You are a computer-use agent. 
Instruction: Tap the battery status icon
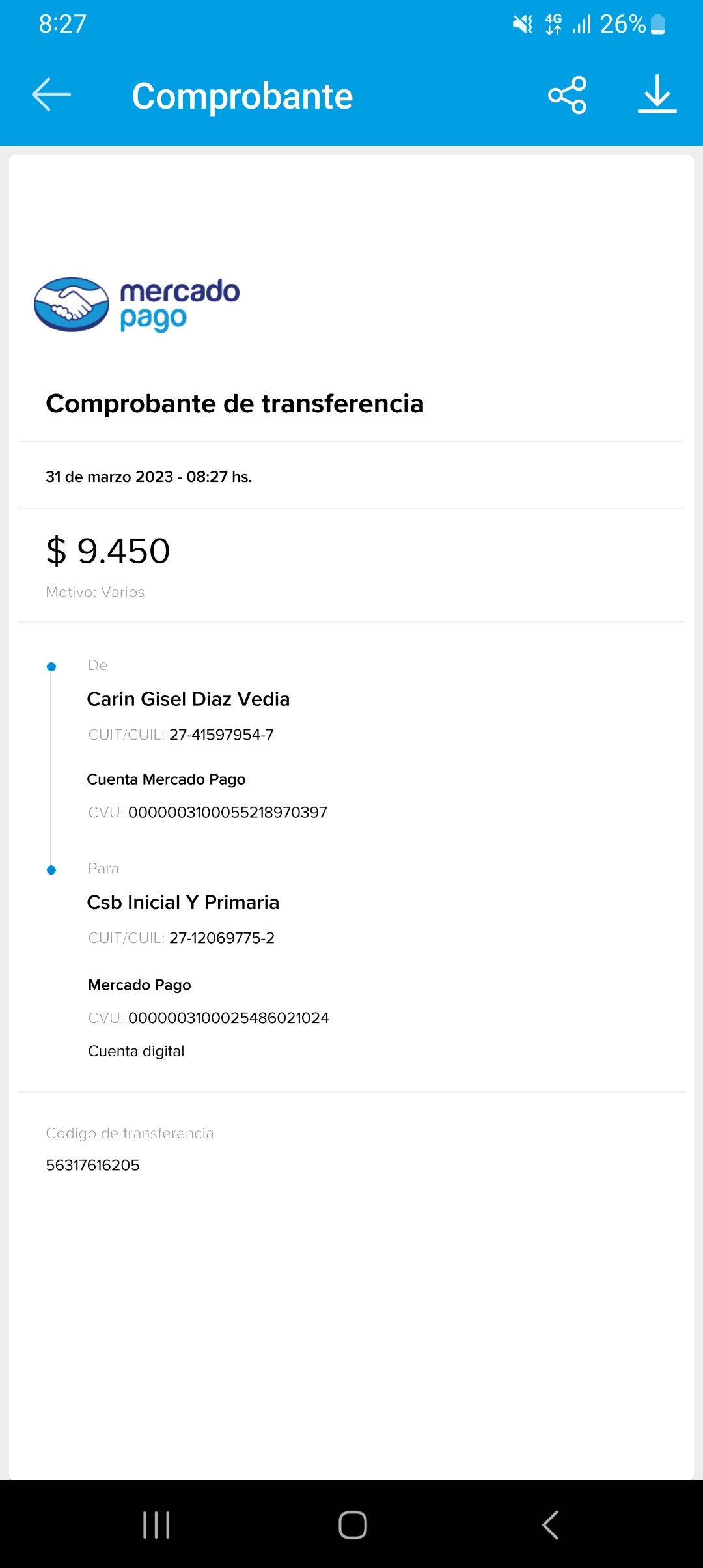(x=658, y=25)
